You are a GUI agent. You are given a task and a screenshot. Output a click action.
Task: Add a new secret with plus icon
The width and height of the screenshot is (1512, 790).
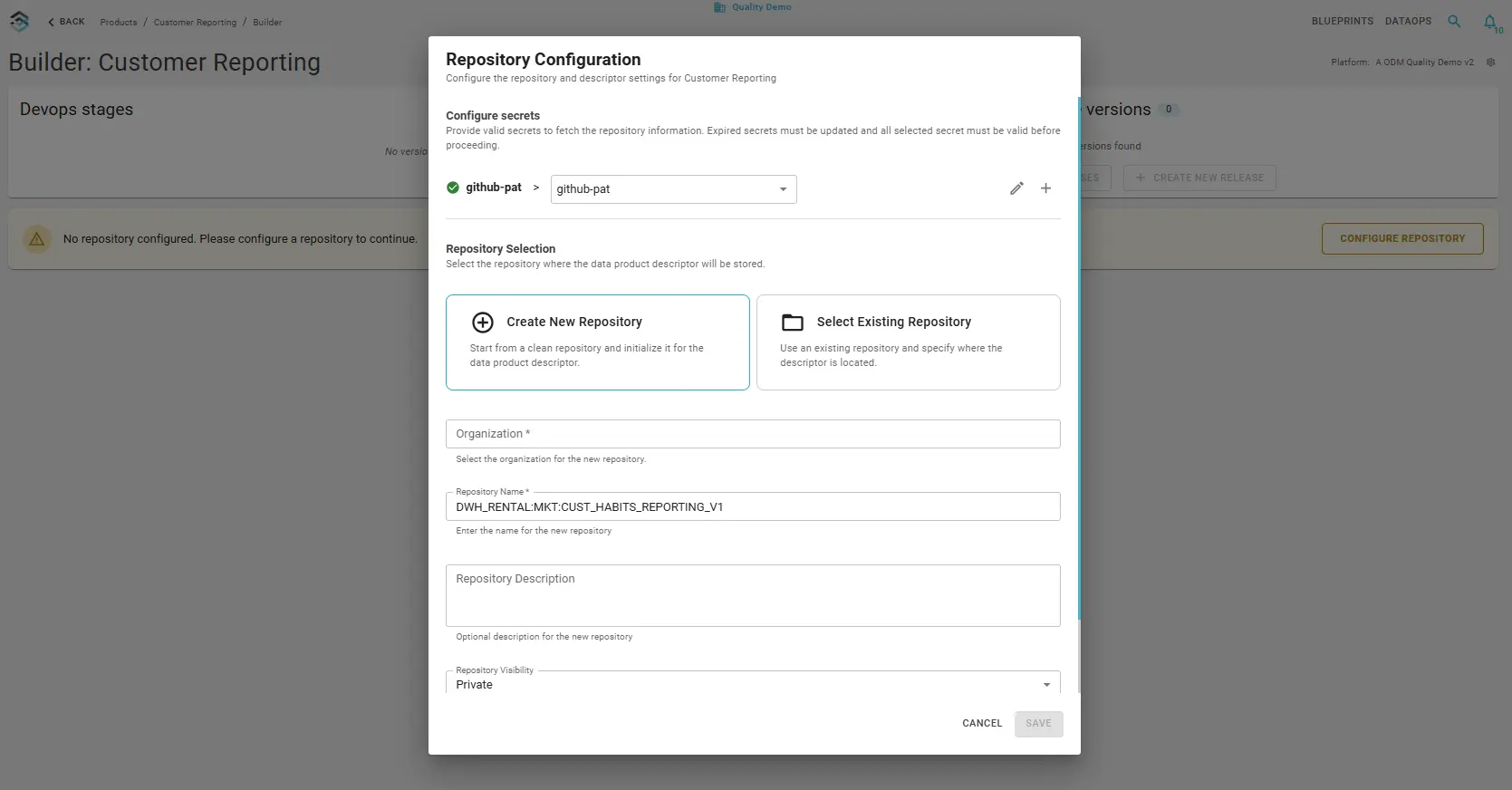pos(1045,188)
